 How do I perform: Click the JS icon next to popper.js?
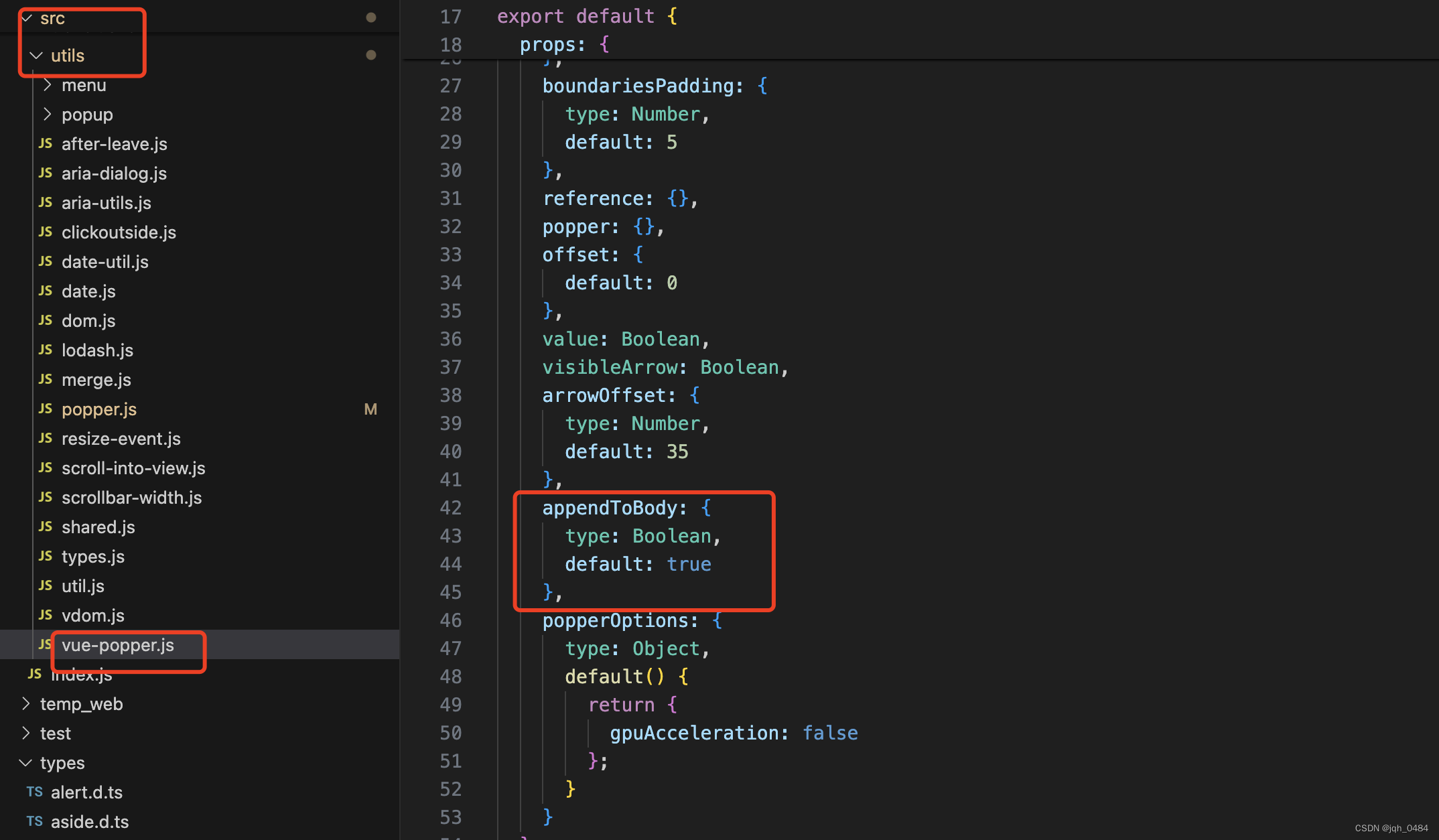click(44, 409)
